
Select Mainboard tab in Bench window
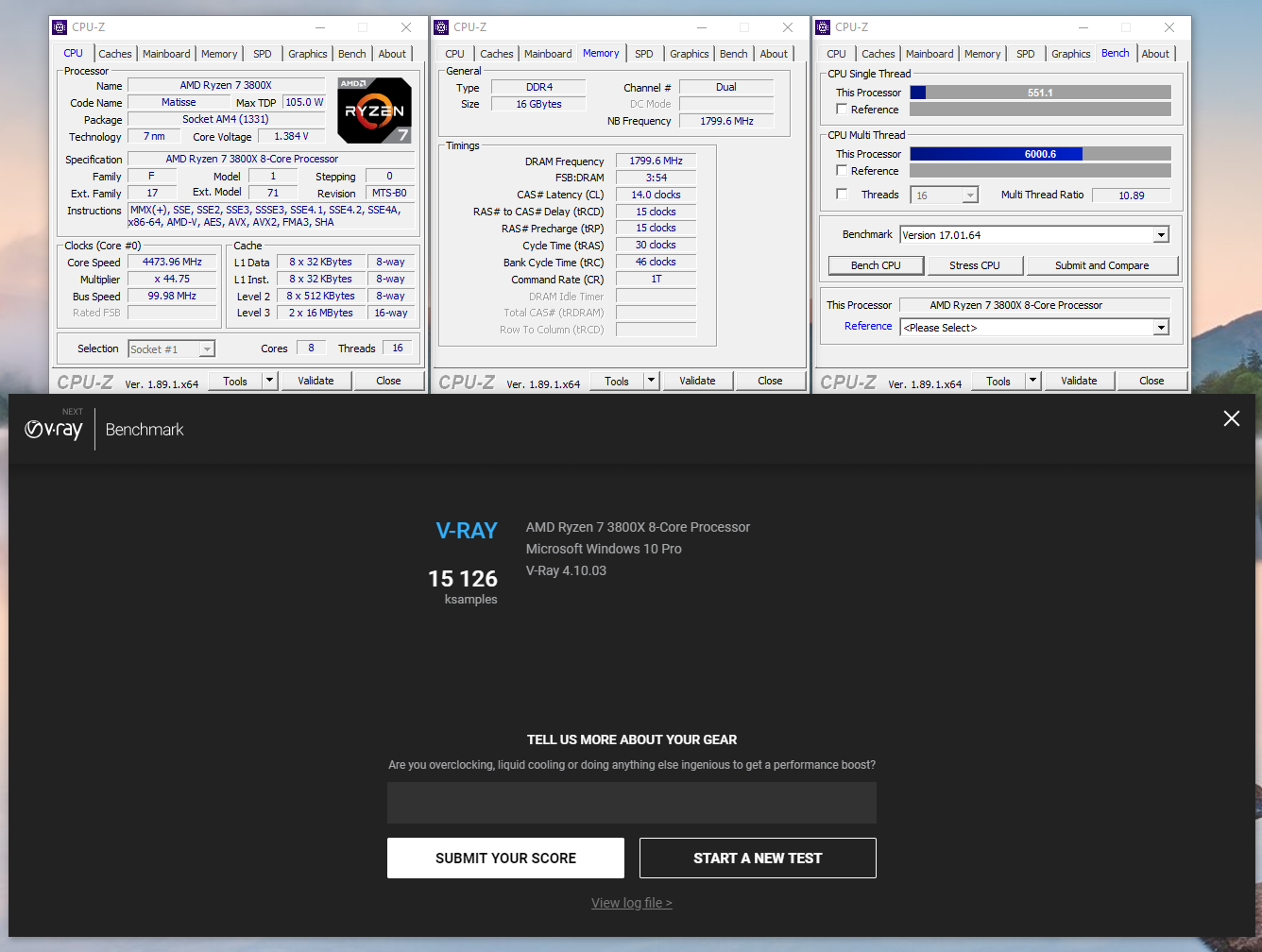point(929,54)
